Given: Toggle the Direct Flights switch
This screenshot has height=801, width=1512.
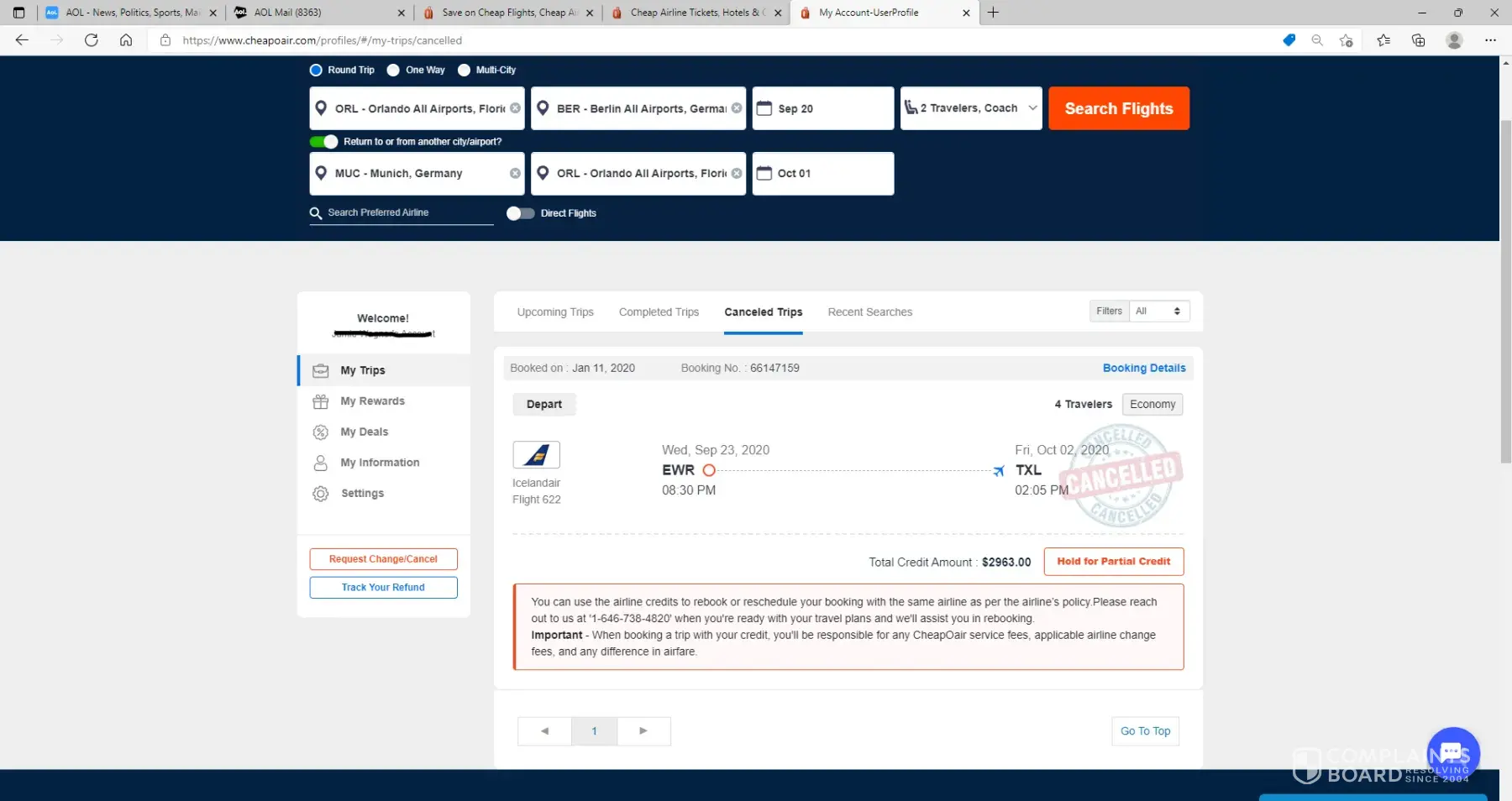Looking at the screenshot, I should 521,213.
